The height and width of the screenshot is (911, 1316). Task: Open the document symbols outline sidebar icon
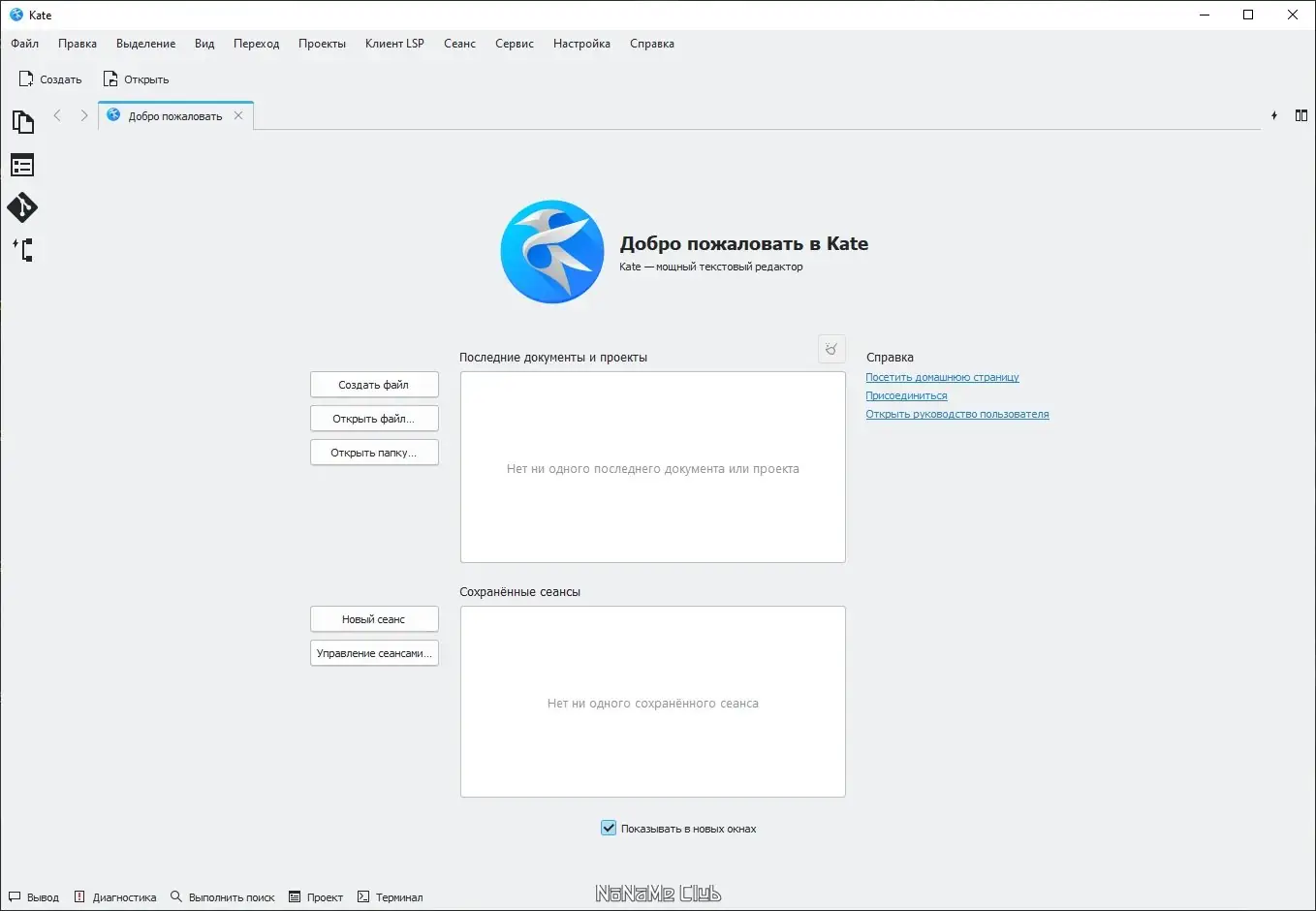click(22, 165)
